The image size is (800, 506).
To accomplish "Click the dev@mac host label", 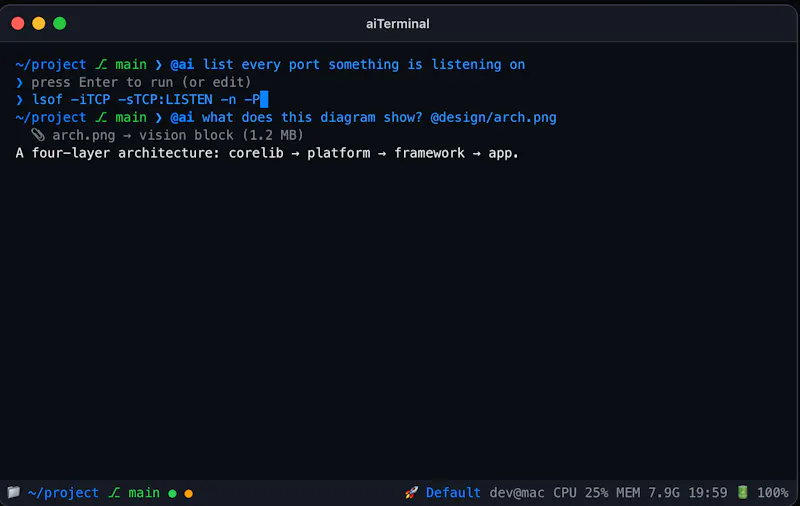I will pos(516,493).
